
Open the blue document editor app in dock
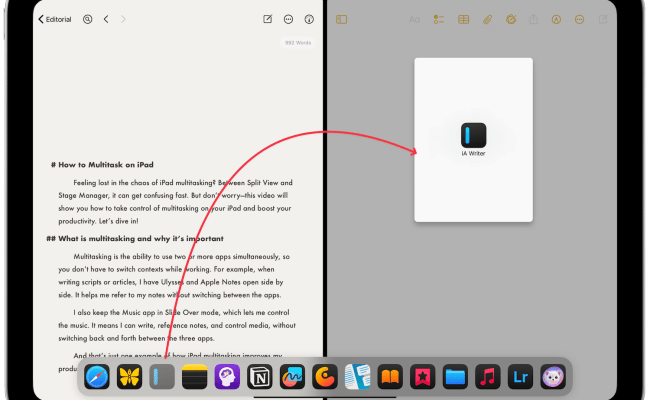click(x=357, y=377)
